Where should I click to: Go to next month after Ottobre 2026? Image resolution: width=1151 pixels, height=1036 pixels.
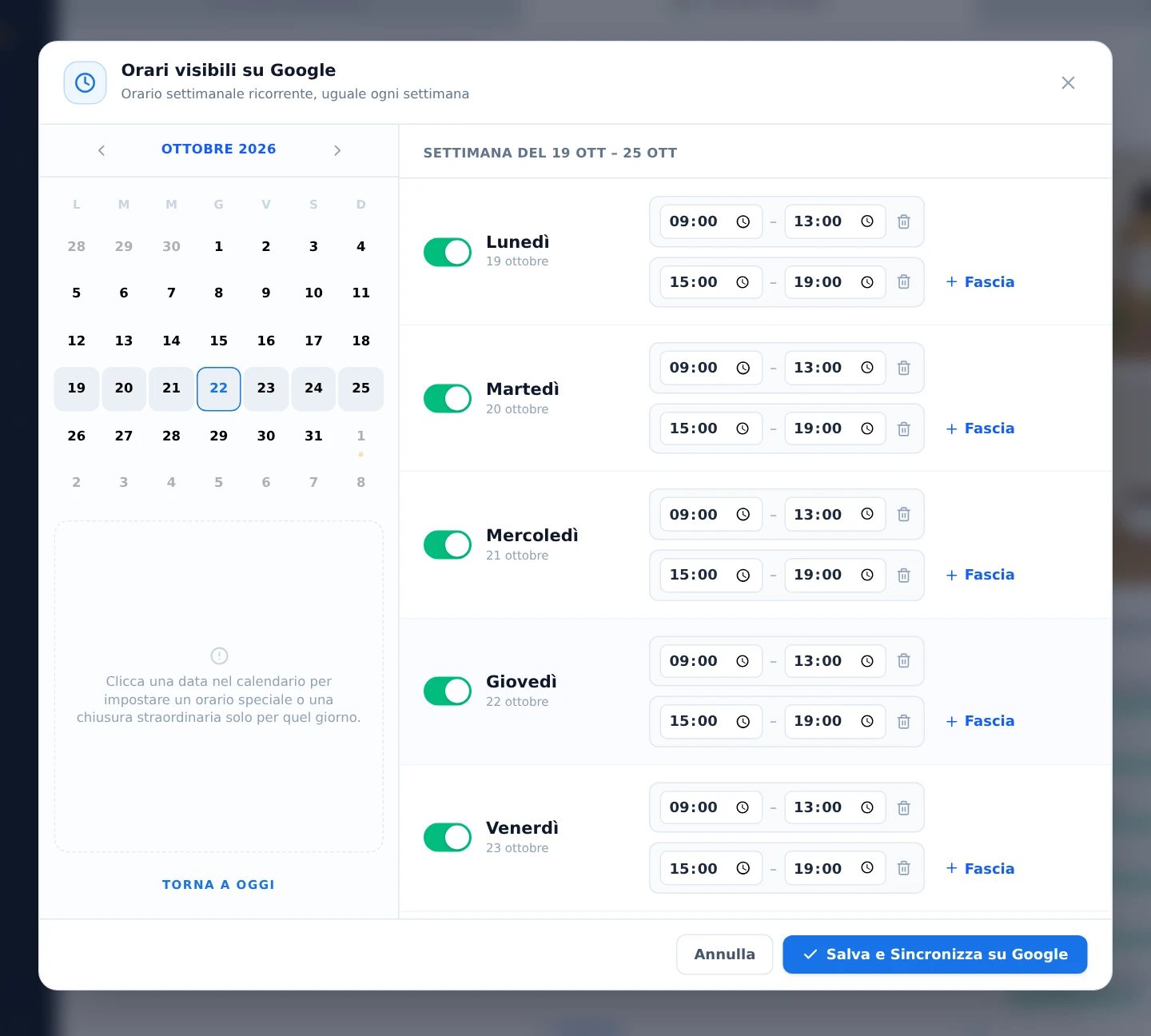click(x=337, y=150)
